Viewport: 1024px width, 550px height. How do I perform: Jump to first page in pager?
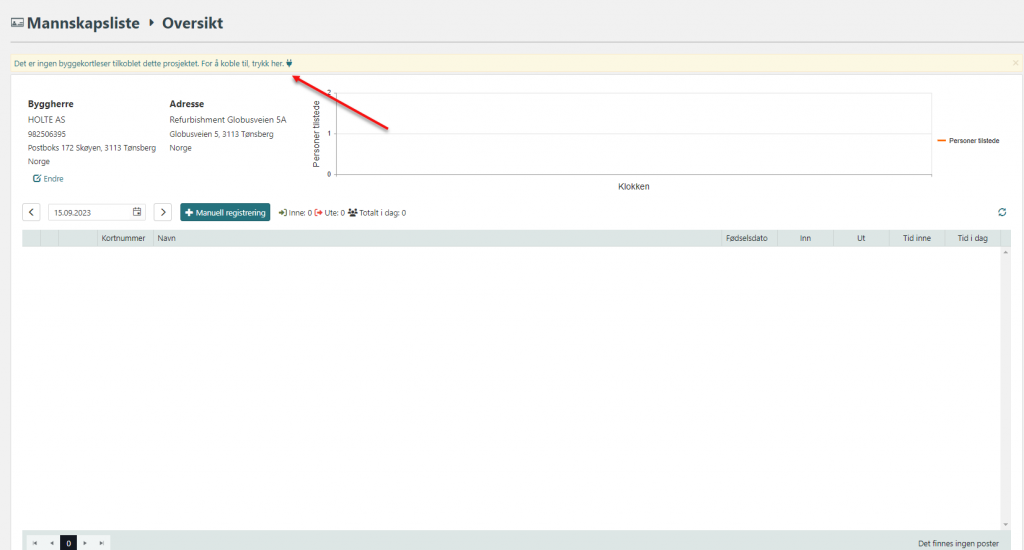(34, 543)
